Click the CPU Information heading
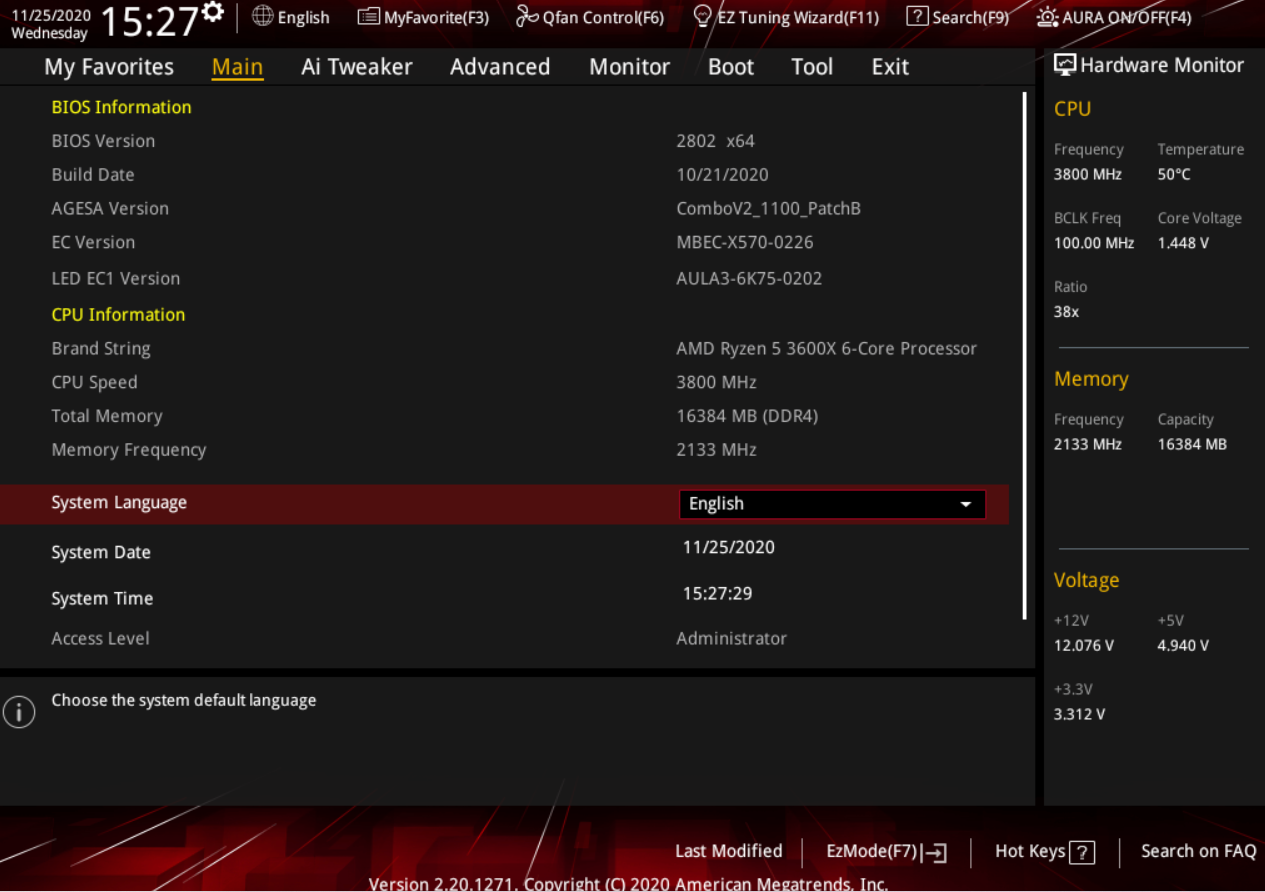Viewport: 1265px width, 892px height. click(118, 314)
